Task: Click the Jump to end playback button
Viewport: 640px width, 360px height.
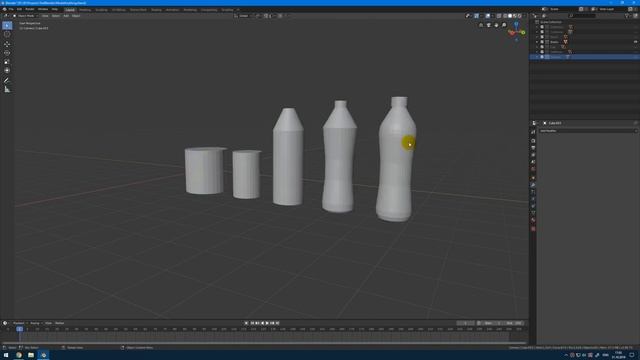Action: click(x=278, y=323)
